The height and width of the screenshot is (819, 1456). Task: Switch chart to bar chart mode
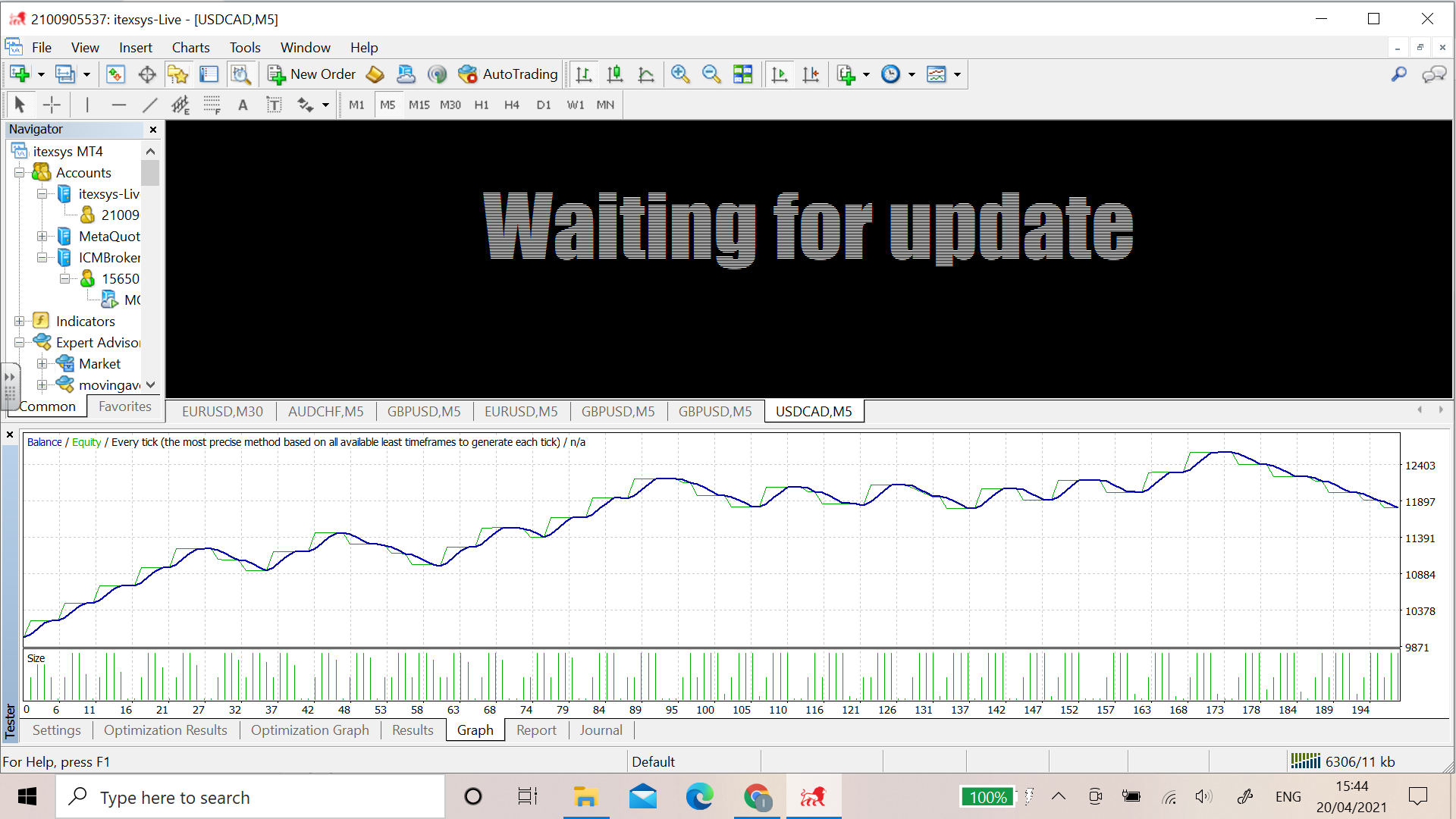(x=583, y=74)
